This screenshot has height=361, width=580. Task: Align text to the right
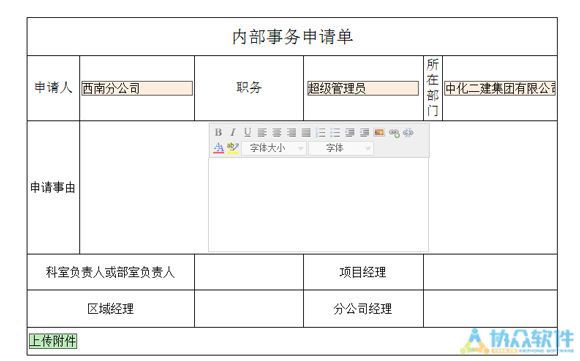pyautogui.click(x=291, y=132)
